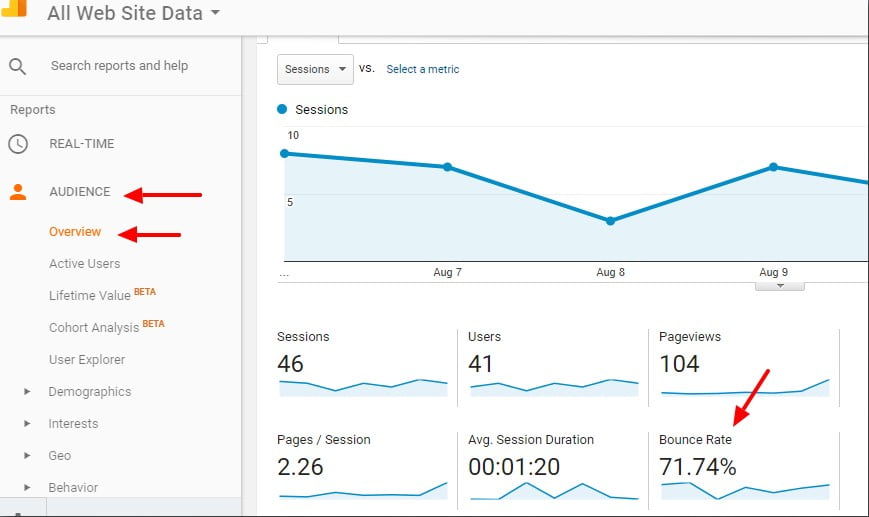The image size is (869, 517).
Task: Click the Aug 8 data point on chart
Action: coord(610,221)
